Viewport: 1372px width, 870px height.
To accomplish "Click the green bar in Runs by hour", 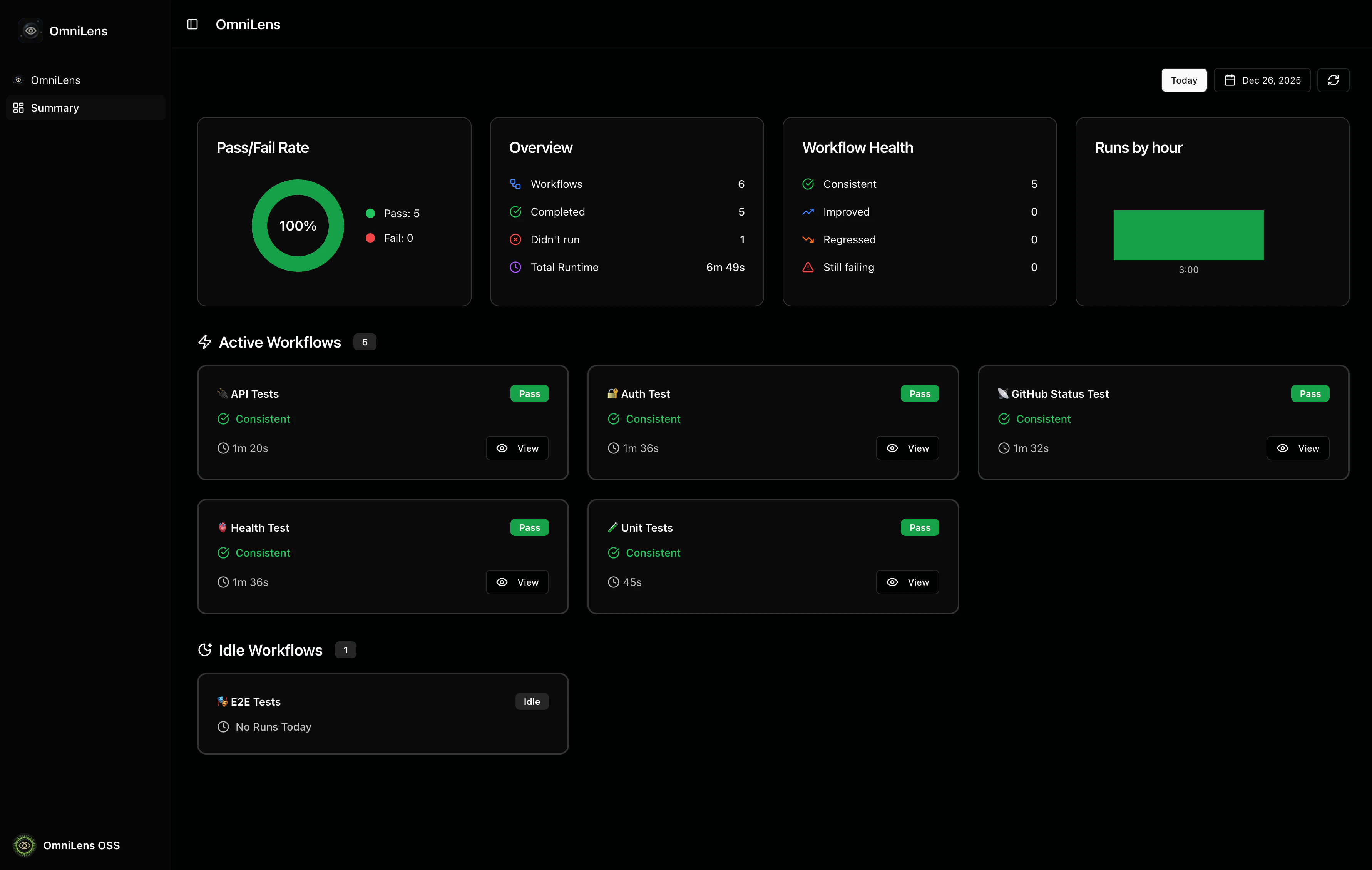I will [x=1188, y=235].
